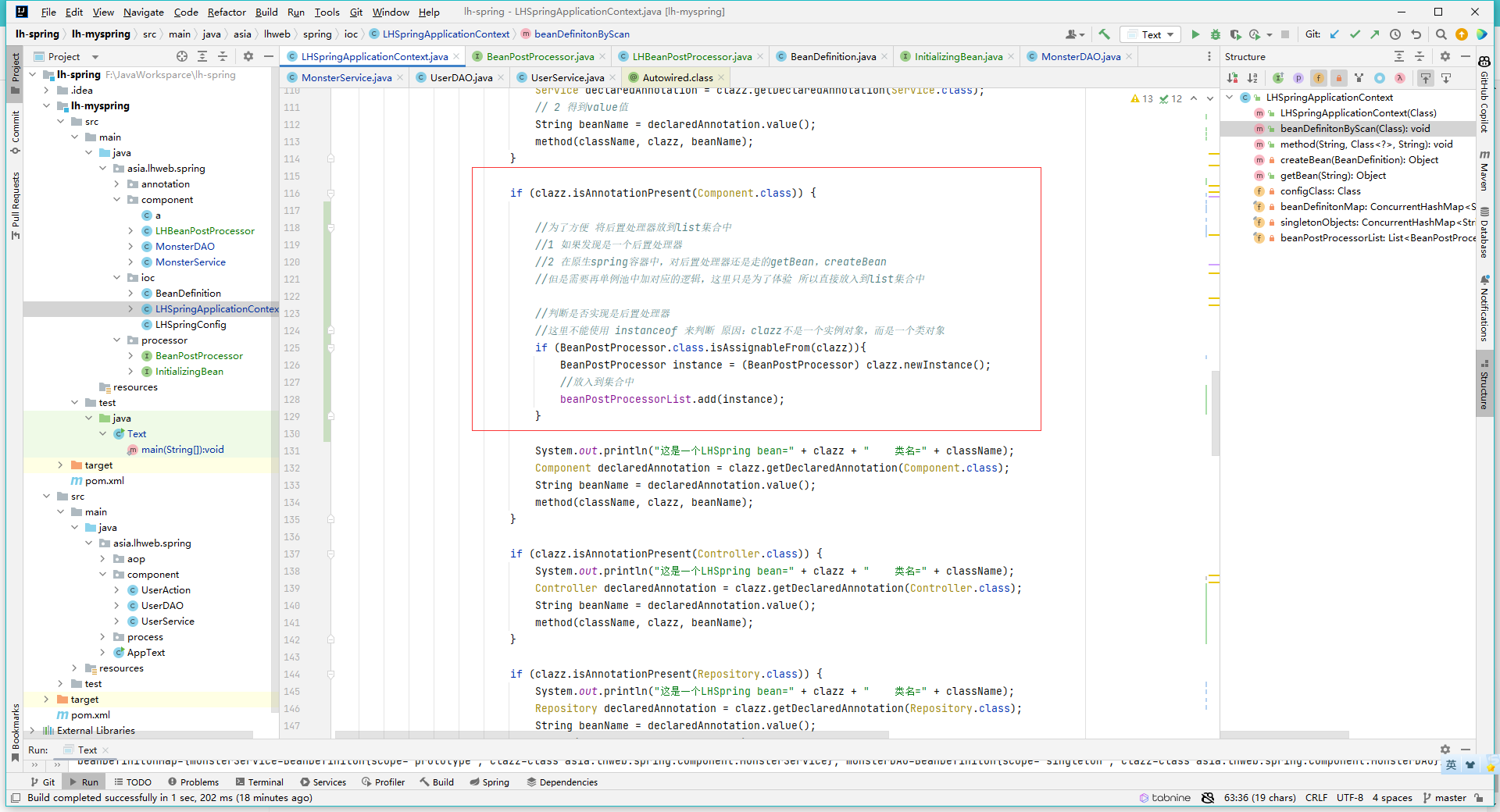Image resolution: width=1500 pixels, height=812 pixels.
Task: Collapse the ioc package folder
Action: [117, 277]
